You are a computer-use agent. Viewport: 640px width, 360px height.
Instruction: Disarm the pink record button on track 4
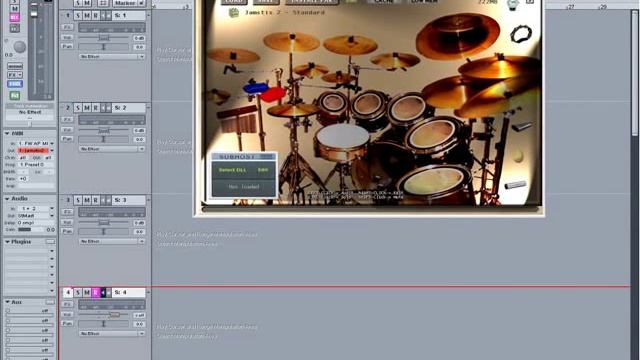click(x=96, y=292)
